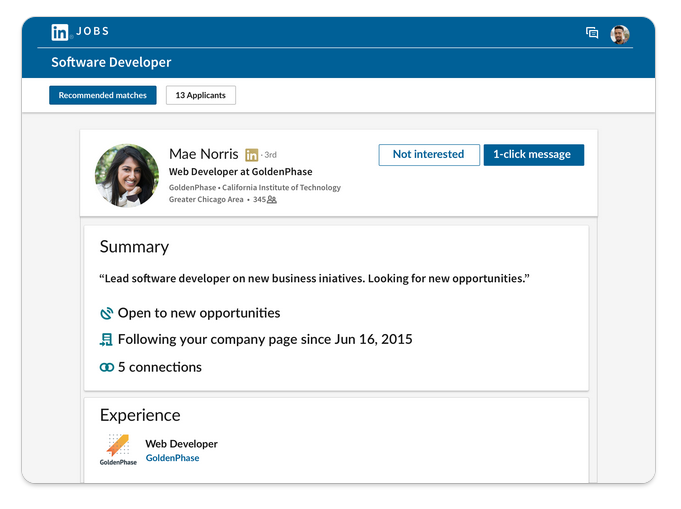
Task: Click the company page follow icon
Action: click(106, 340)
